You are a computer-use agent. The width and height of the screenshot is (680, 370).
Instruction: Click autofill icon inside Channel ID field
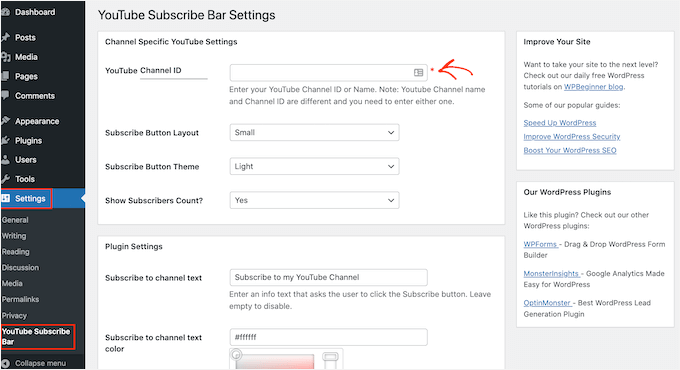418,72
